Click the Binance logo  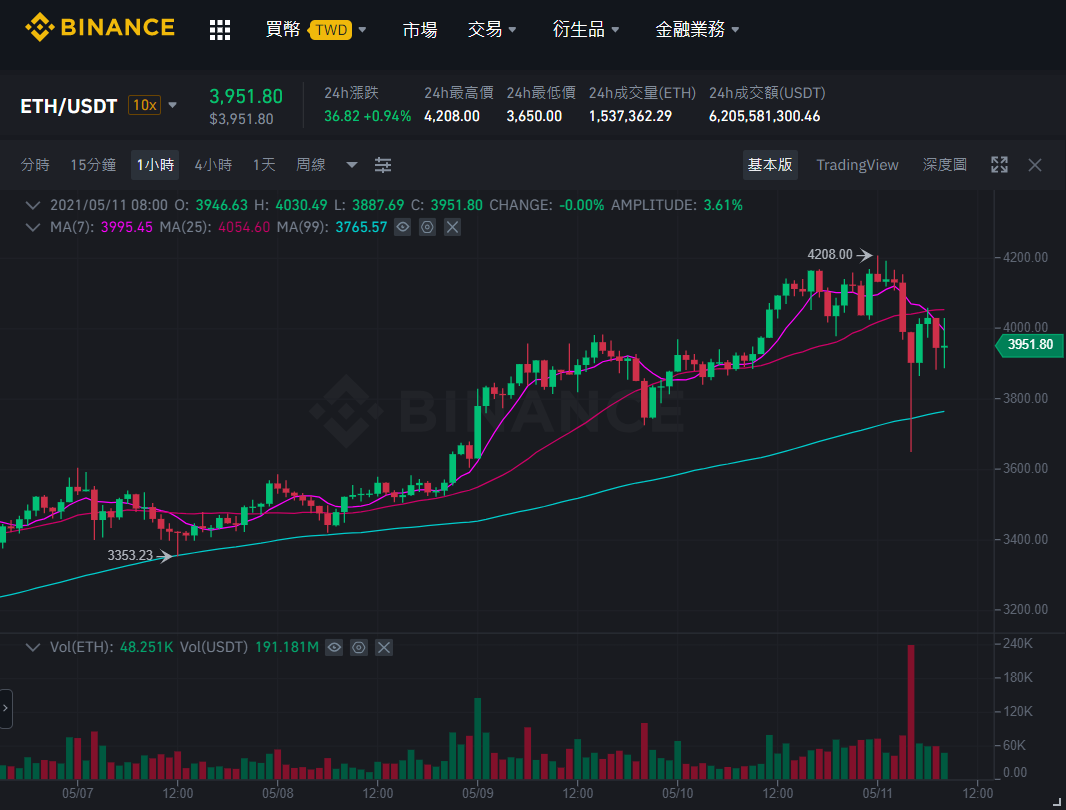tap(100, 27)
